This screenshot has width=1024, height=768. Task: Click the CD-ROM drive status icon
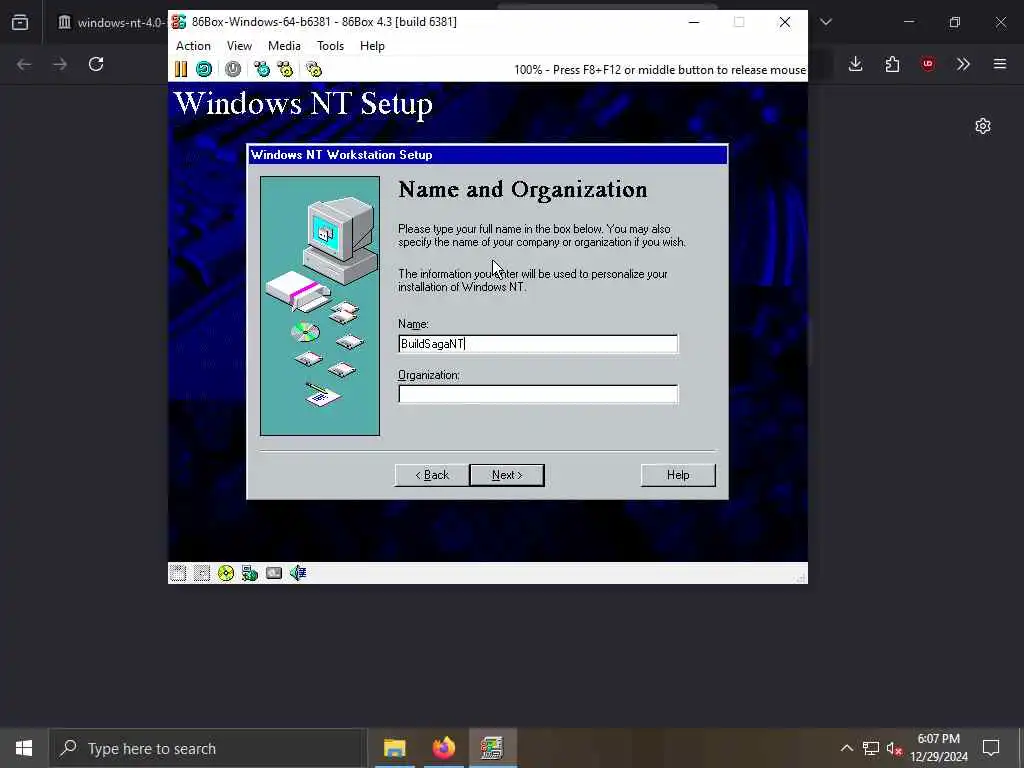pos(226,573)
